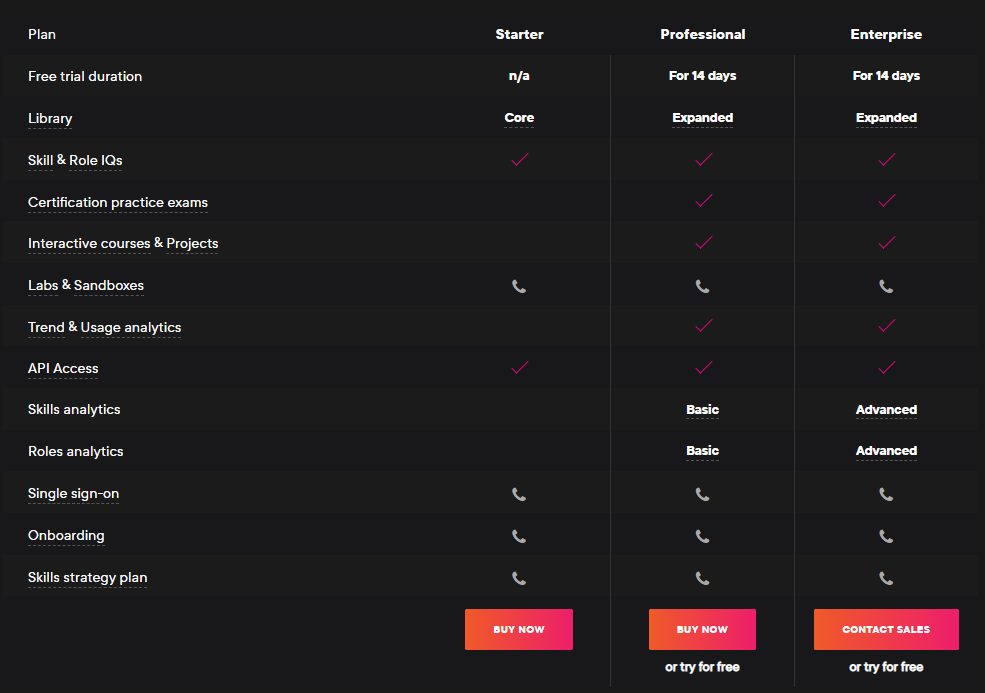Click the Professional phone icon for Onboarding
Screen dimensions: 985x693
(702, 536)
